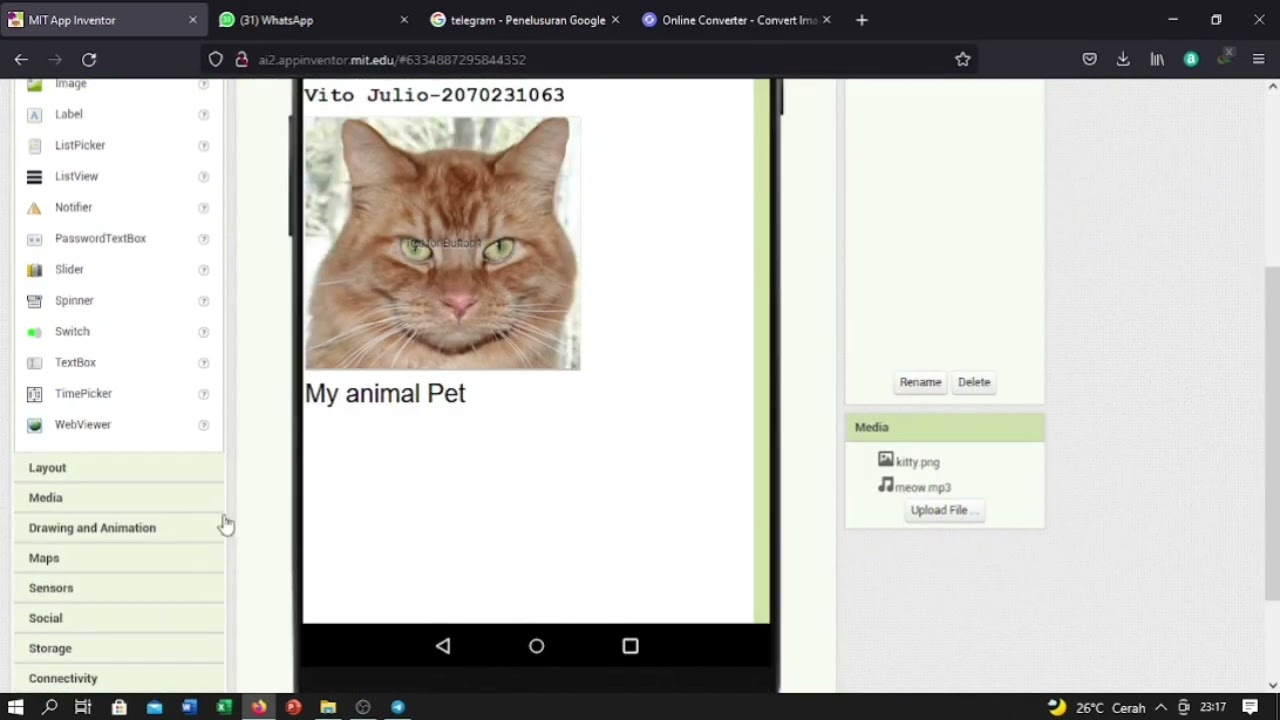Select kitty.png in the Media panel

909,461
